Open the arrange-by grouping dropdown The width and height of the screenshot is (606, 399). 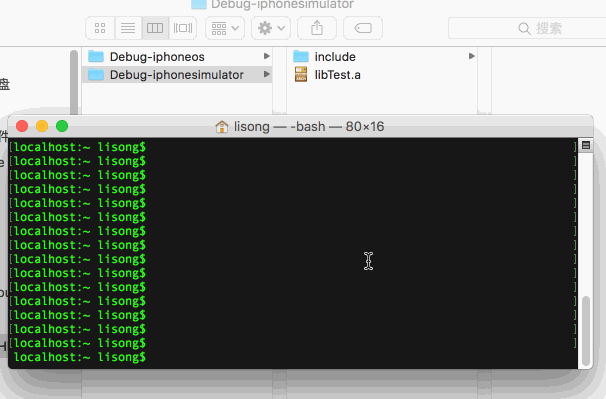click(225, 28)
